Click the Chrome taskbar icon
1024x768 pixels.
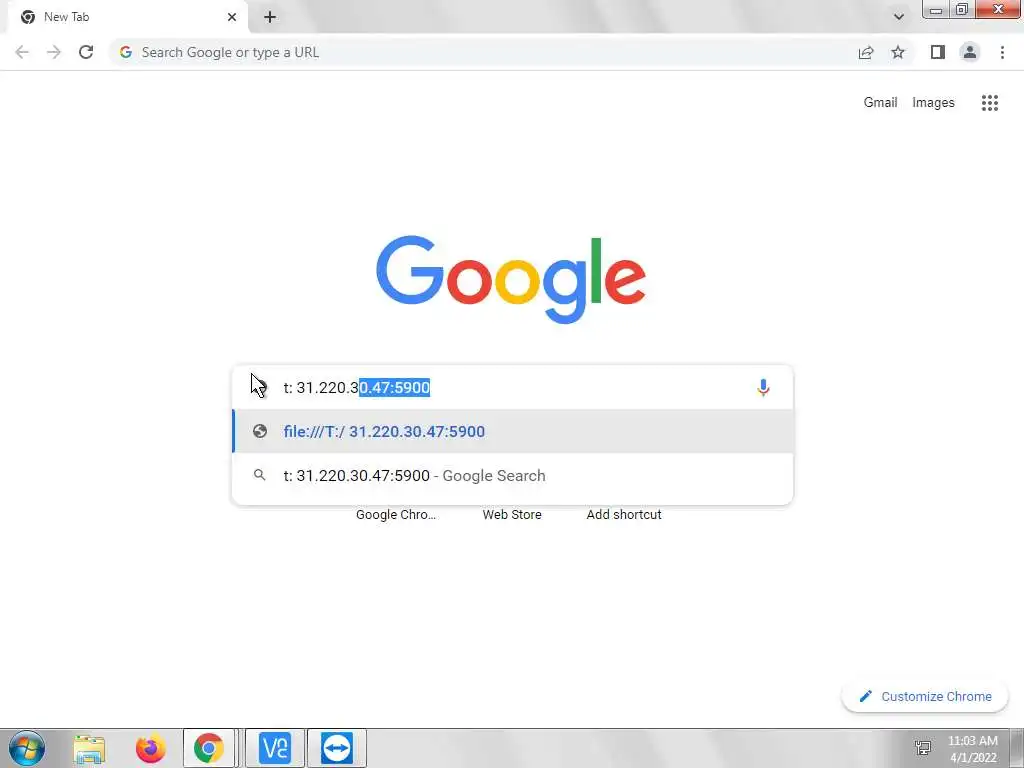(x=208, y=748)
